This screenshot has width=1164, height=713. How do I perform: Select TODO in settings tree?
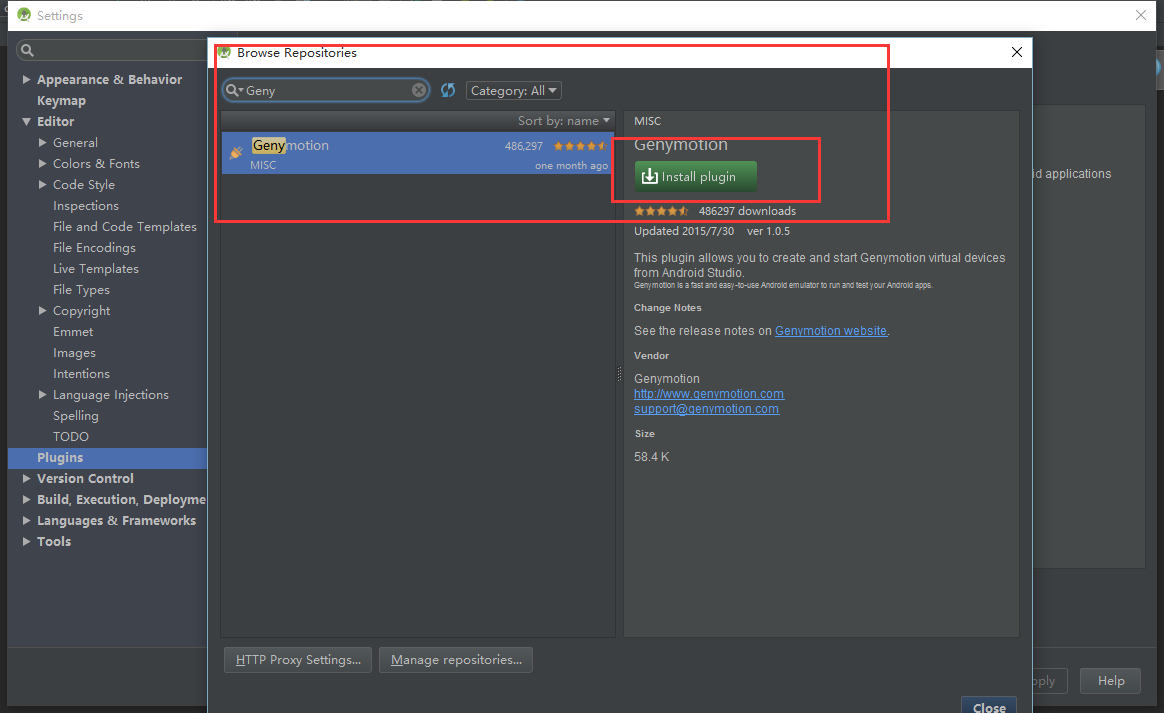coord(71,437)
